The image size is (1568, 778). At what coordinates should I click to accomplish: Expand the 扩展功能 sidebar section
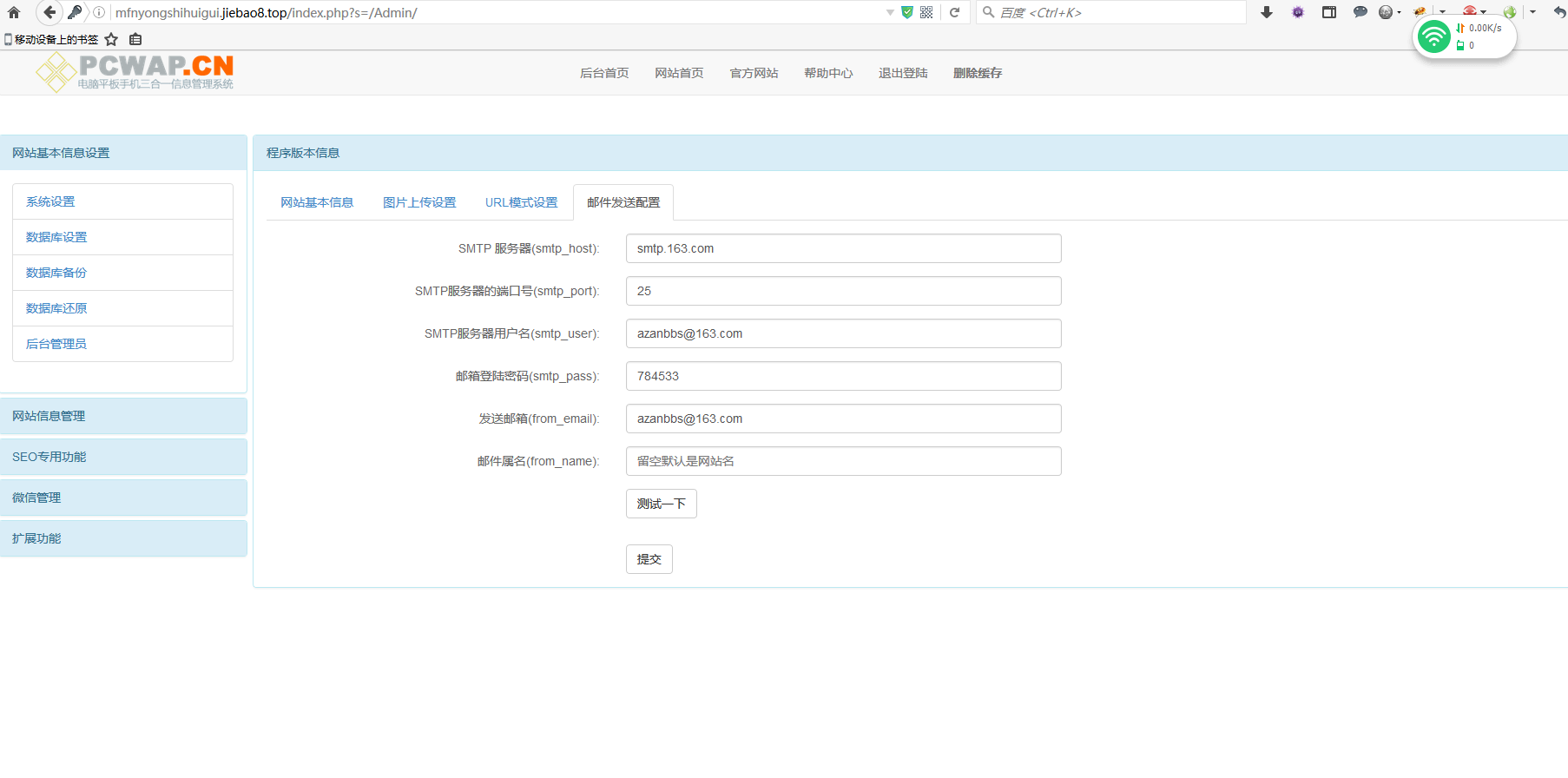(123, 538)
